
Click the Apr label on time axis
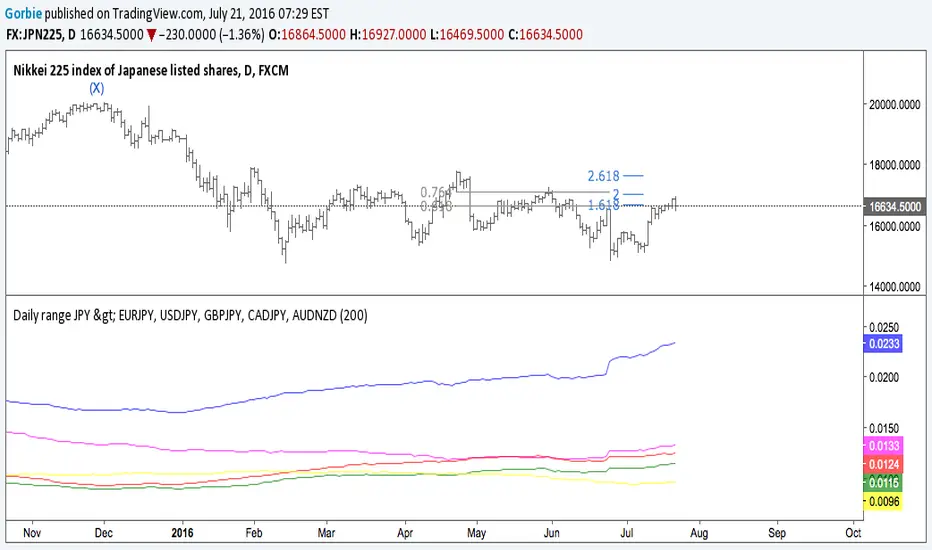click(x=405, y=533)
